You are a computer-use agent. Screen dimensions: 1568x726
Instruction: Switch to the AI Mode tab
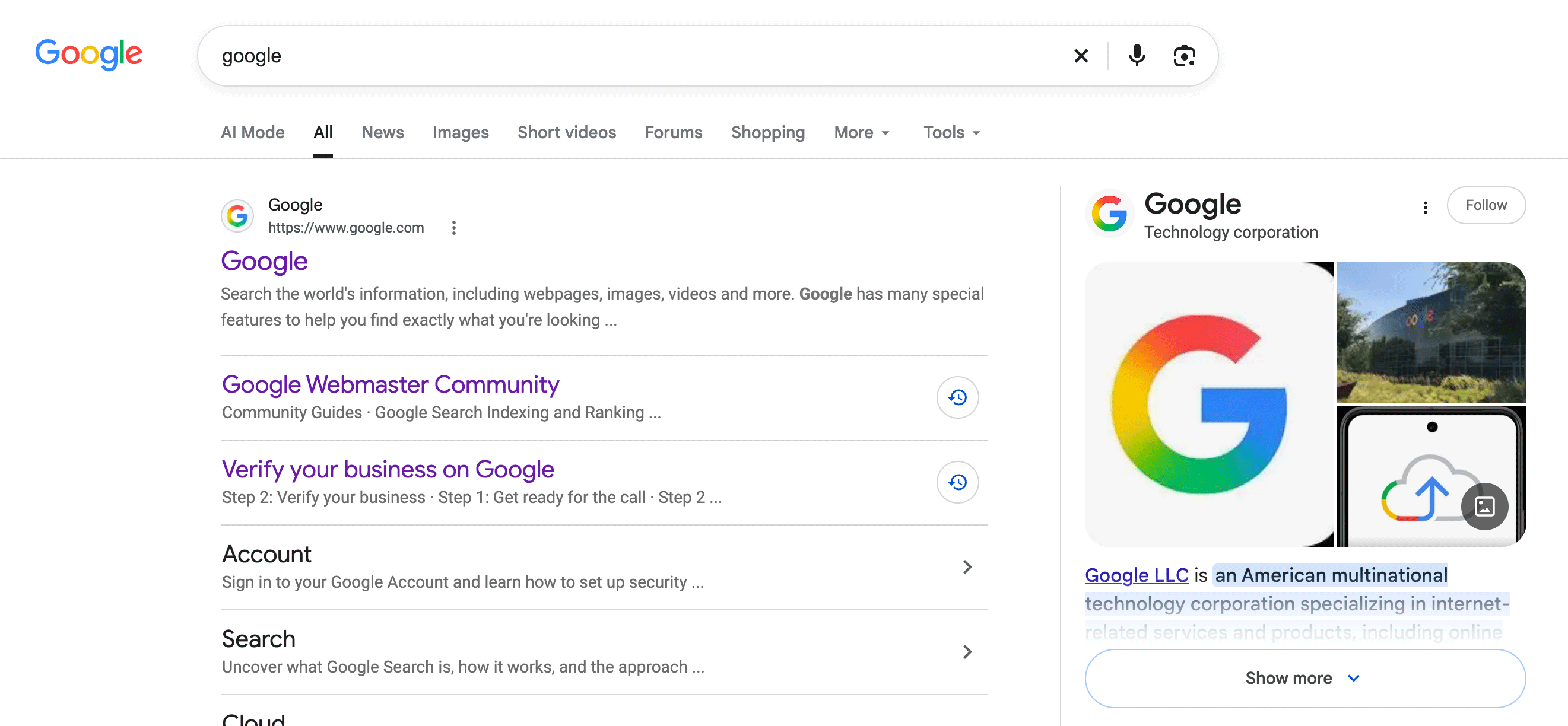253,132
